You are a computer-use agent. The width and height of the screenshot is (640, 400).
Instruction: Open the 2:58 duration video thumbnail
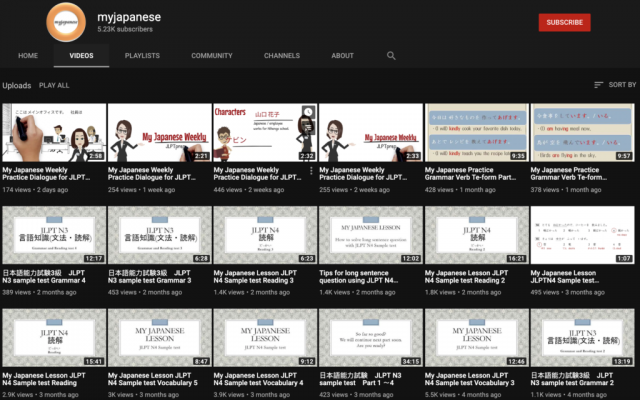coord(53,132)
